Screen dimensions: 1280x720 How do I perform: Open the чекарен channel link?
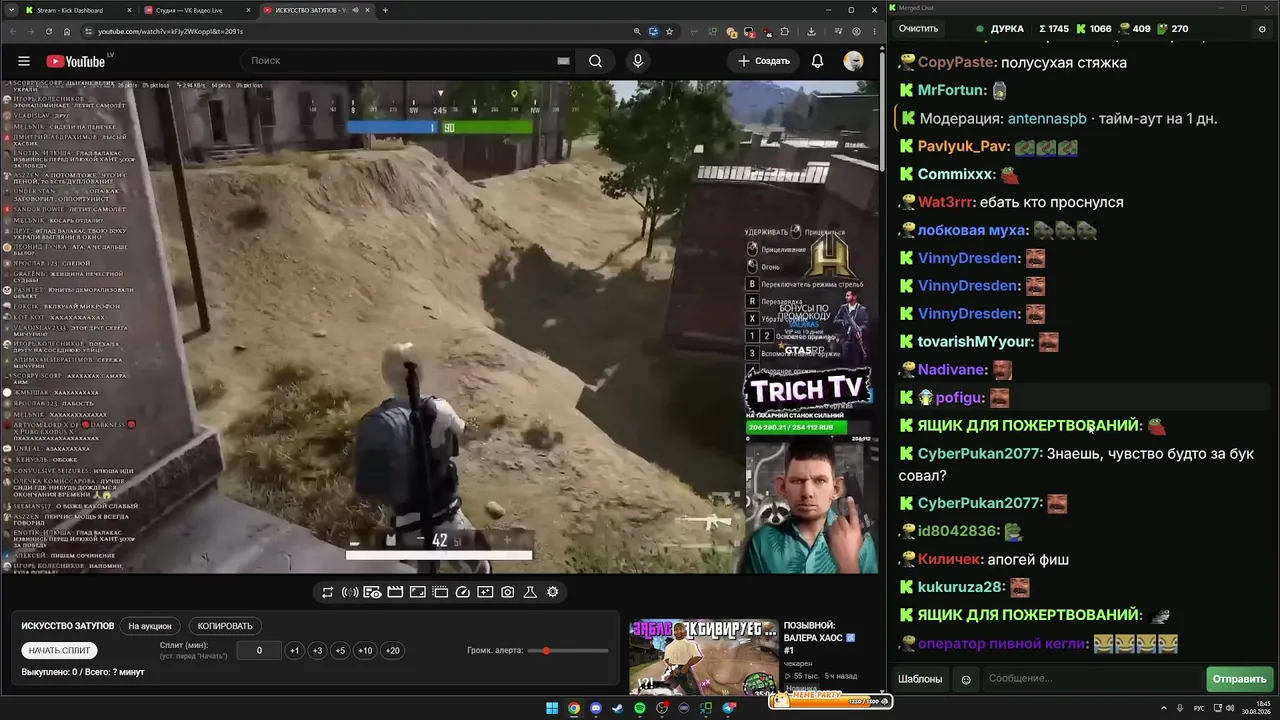pyautogui.click(x=798, y=663)
